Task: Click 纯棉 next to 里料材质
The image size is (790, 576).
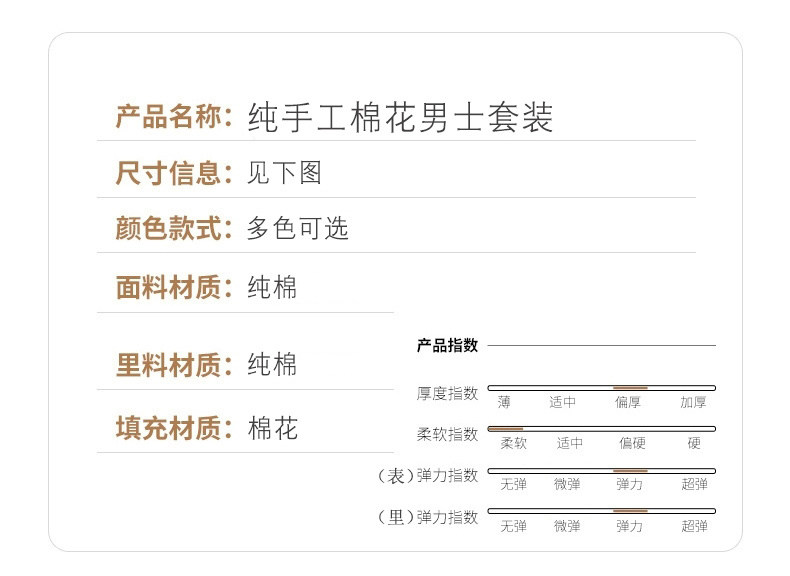Action: pyautogui.click(x=272, y=365)
